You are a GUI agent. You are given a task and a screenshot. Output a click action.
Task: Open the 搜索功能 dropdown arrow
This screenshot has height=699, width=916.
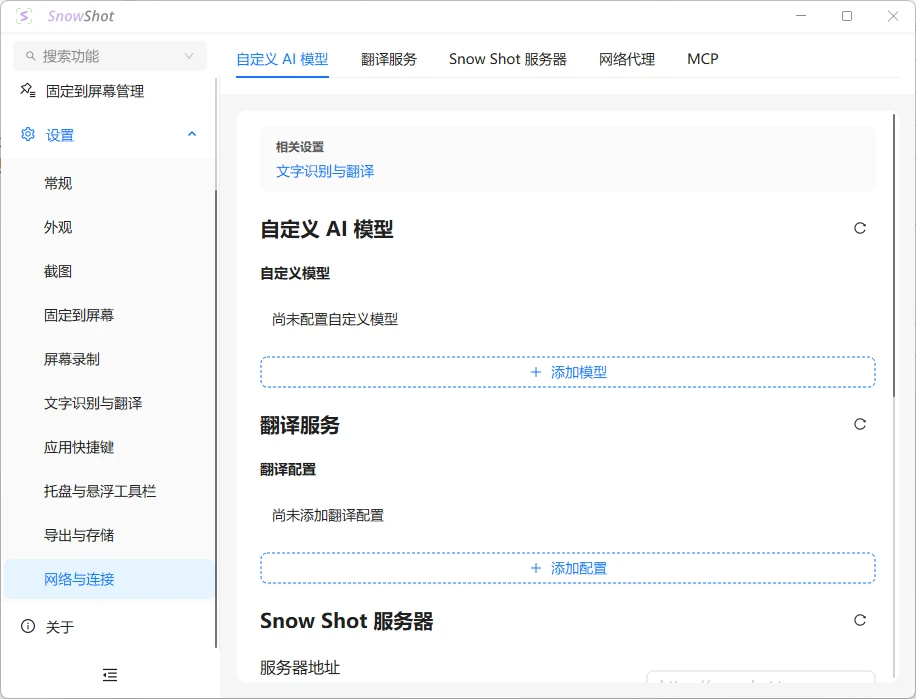(189, 56)
